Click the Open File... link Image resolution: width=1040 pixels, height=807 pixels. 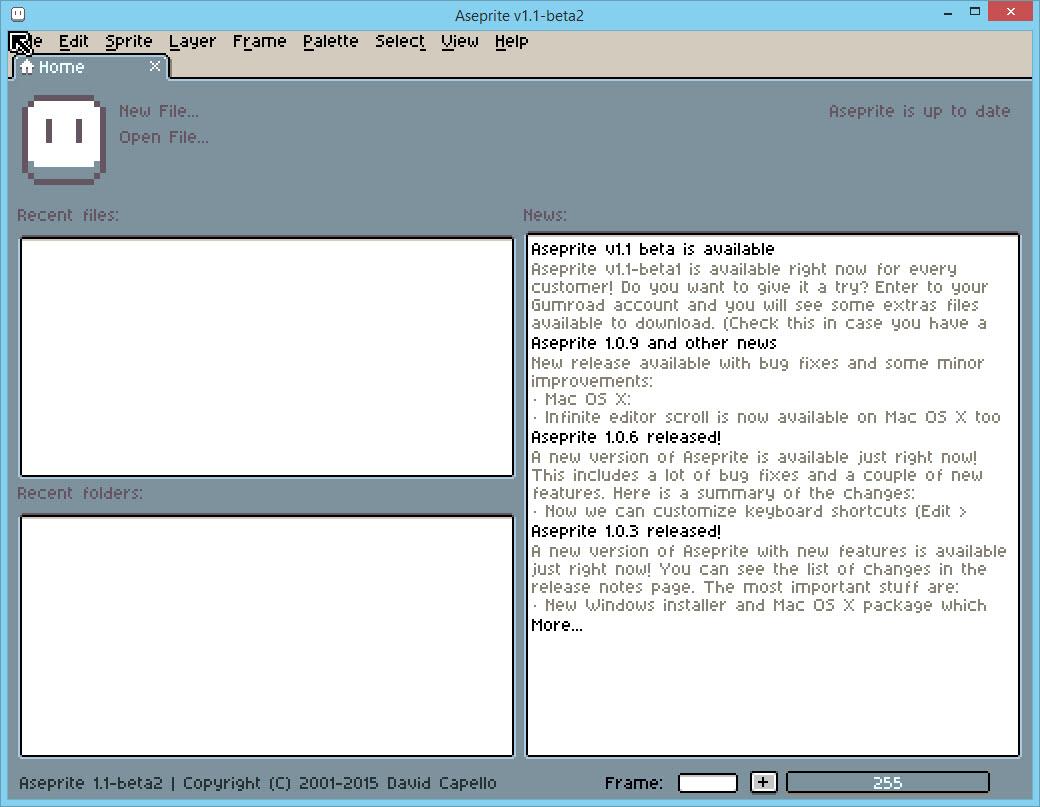pyautogui.click(x=164, y=137)
